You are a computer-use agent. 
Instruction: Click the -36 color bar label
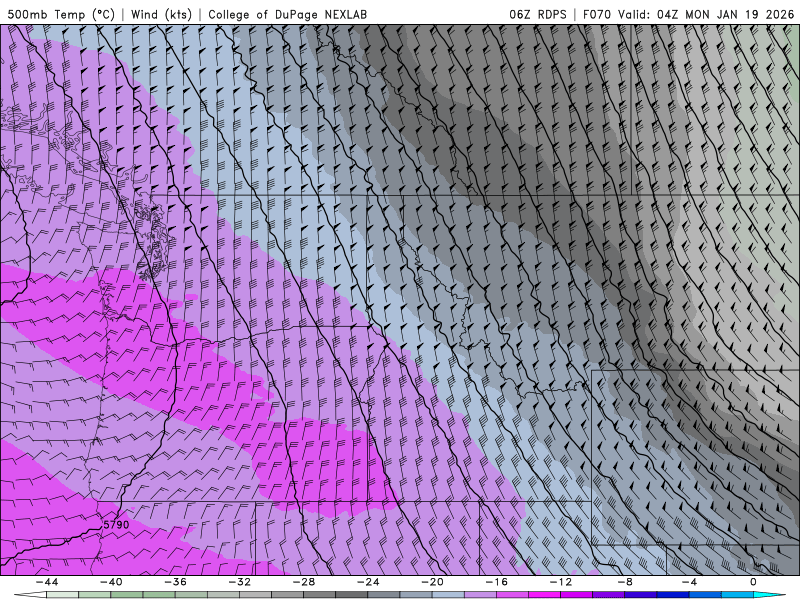[176, 582]
